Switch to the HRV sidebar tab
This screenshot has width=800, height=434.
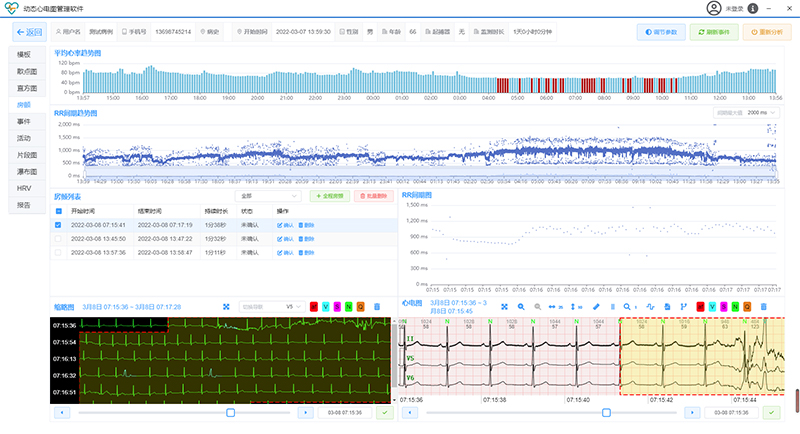coord(23,188)
